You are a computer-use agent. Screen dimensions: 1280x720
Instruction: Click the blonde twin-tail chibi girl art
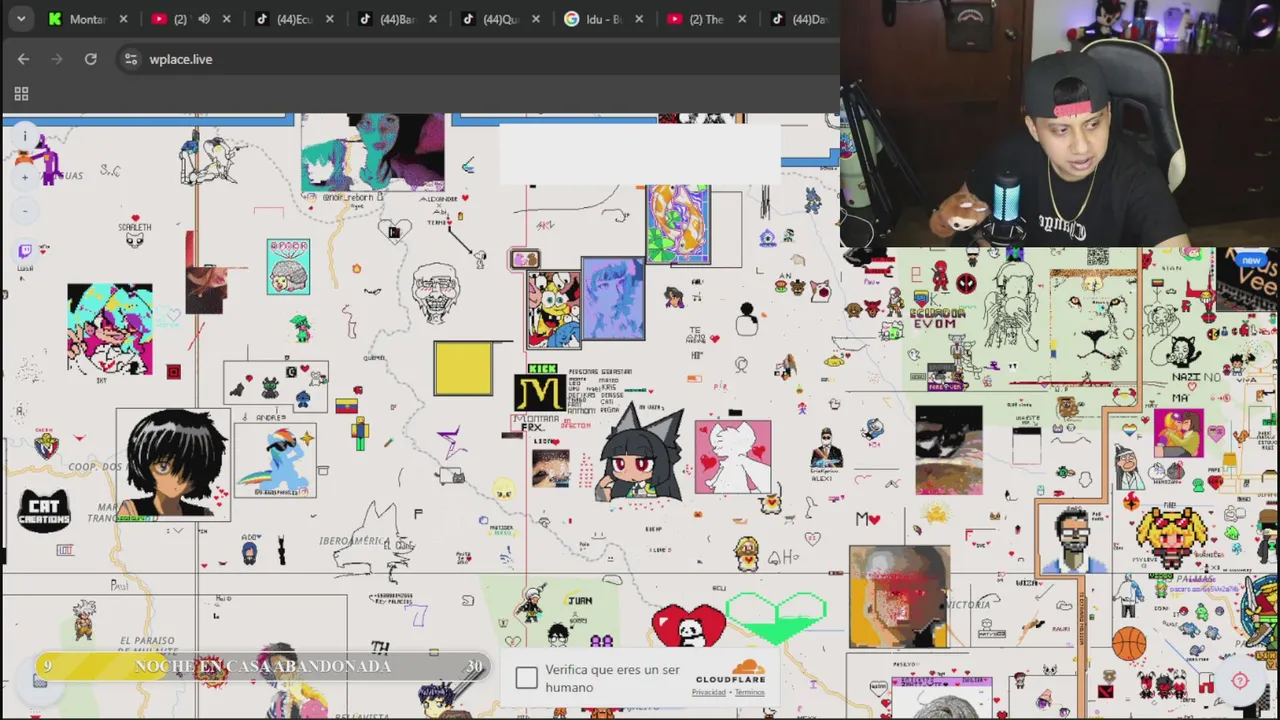pyautogui.click(x=1172, y=536)
